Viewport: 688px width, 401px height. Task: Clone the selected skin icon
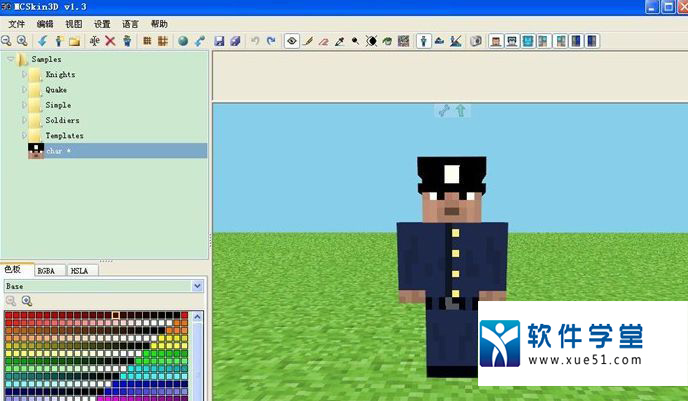127,41
